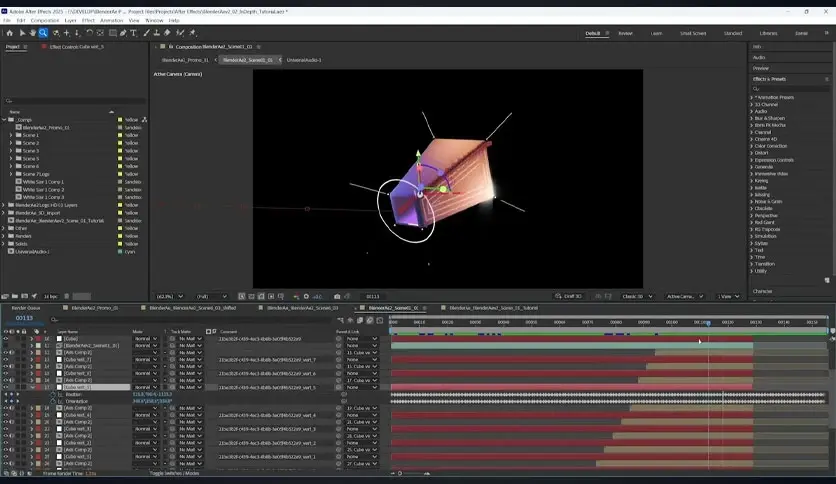Open the Active Camera view dropdown
Viewport: 836px width, 484px height.
(x=685, y=296)
